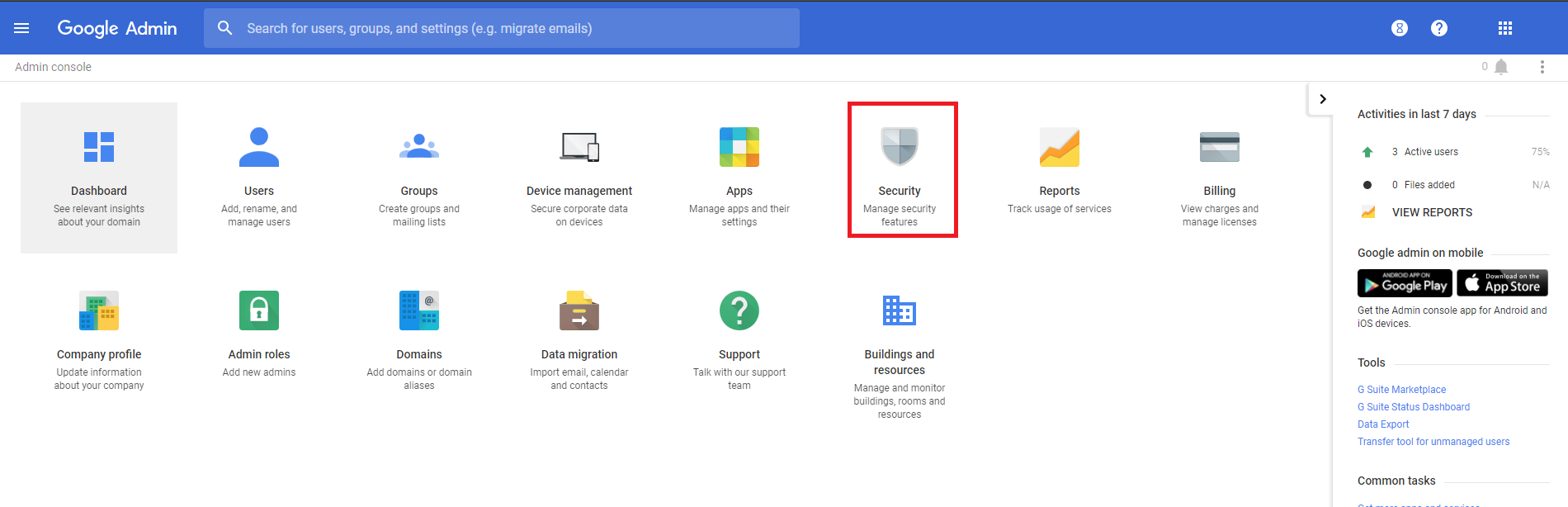Open the three-dot more options menu
This screenshot has height=507, width=1568.
coord(1542,67)
